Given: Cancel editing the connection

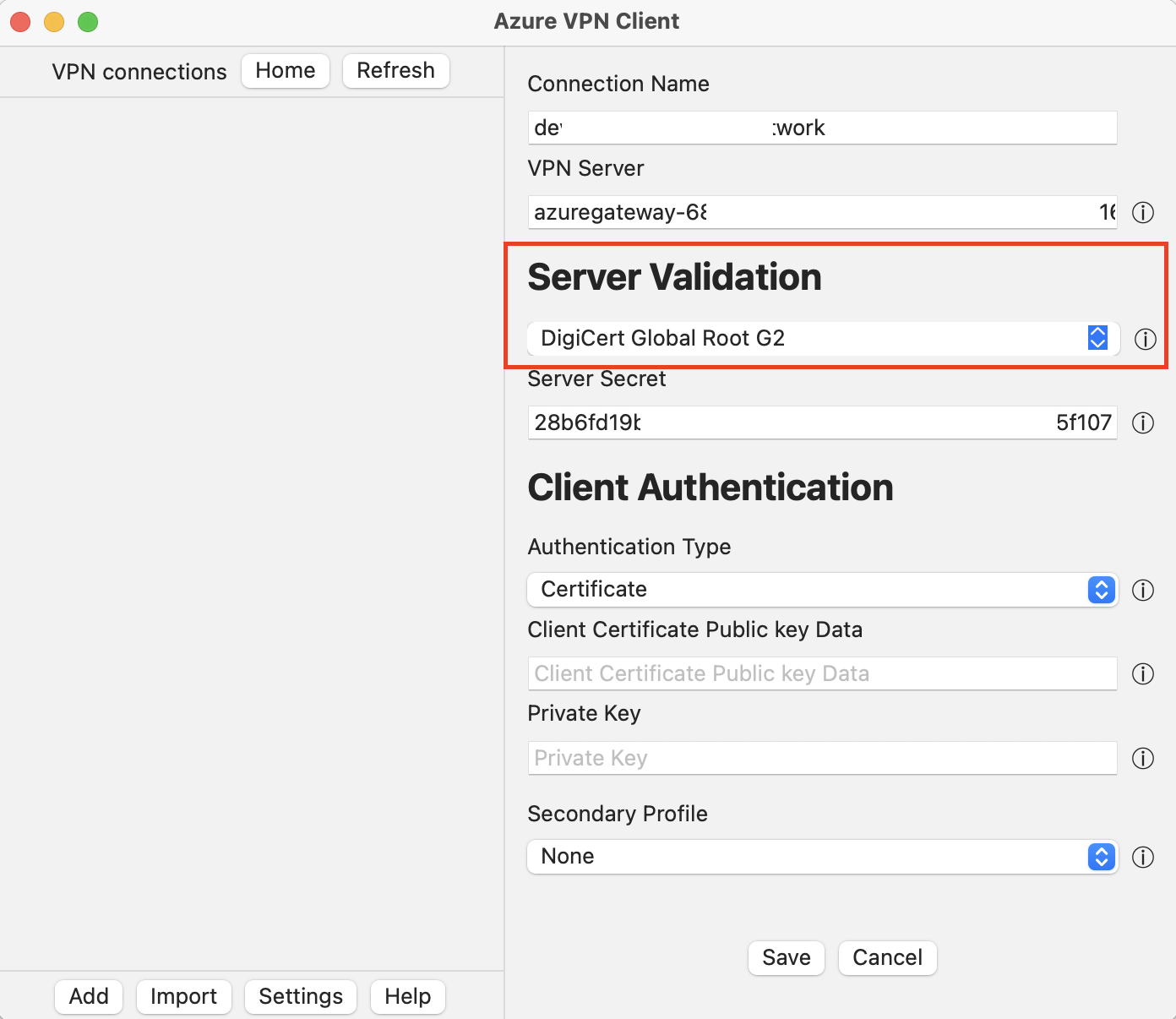Looking at the screenshot, I should [x=887, y=957].
